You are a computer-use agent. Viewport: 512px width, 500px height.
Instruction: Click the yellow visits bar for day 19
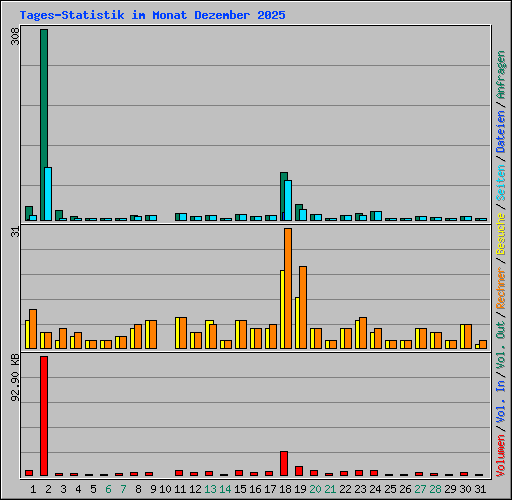pyautogui.click(x=297, y=323)
